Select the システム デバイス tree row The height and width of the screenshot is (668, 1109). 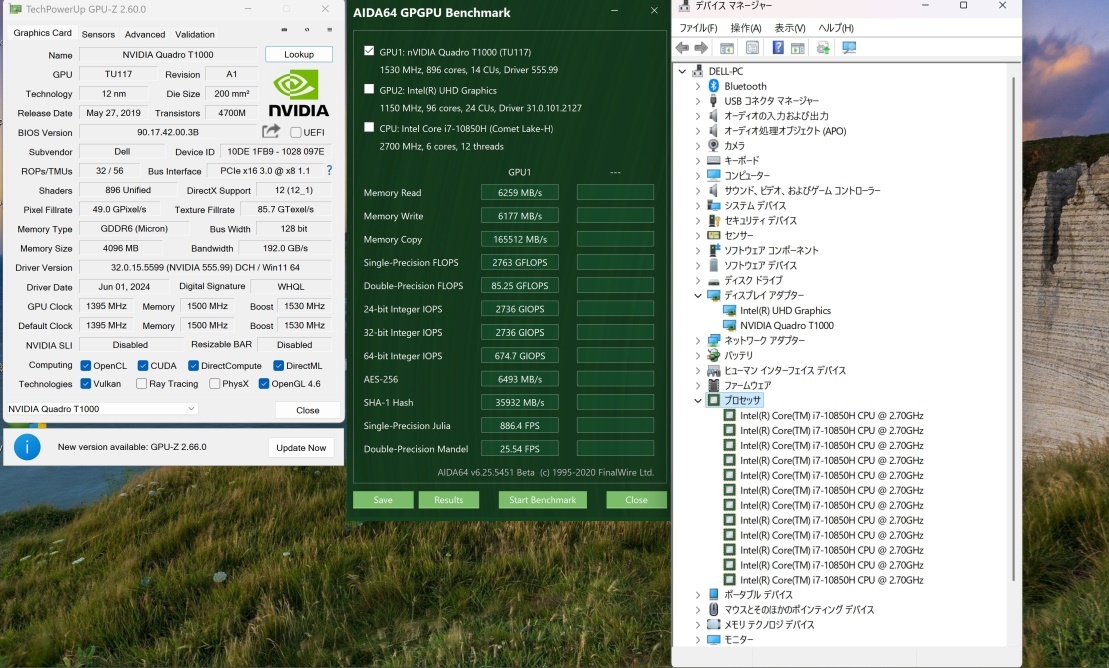pyautogui.click(x=755, y=205)
